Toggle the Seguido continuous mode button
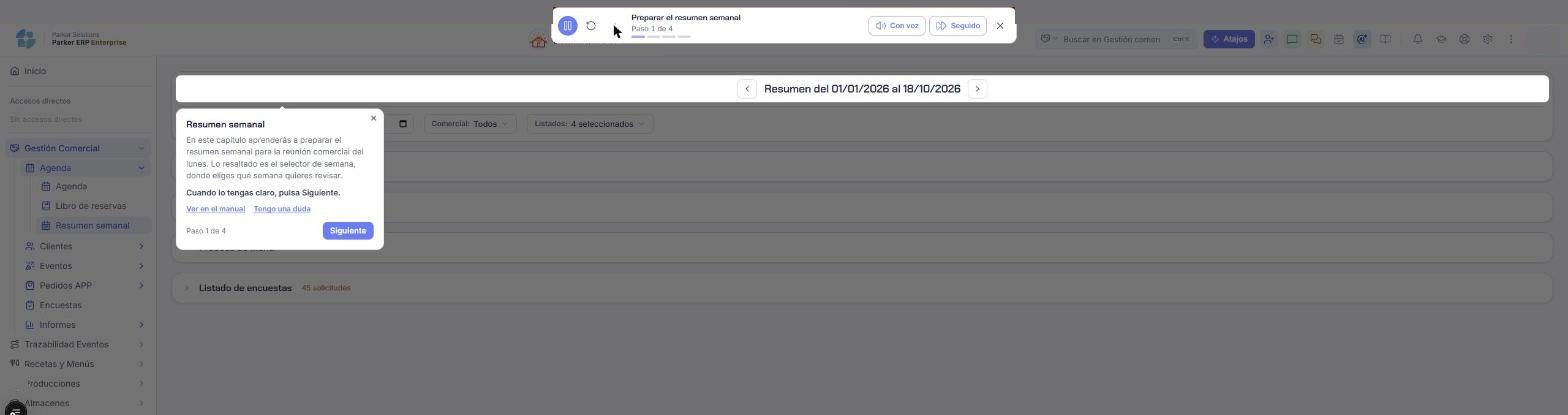 [958, 26]
